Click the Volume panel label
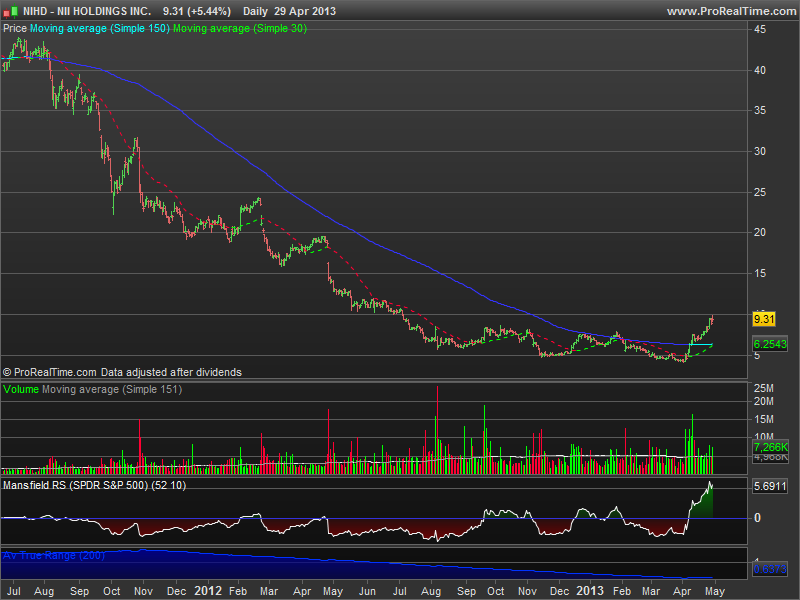The width and height of the screenshot is (800, 600). click(x=22, y=389)
